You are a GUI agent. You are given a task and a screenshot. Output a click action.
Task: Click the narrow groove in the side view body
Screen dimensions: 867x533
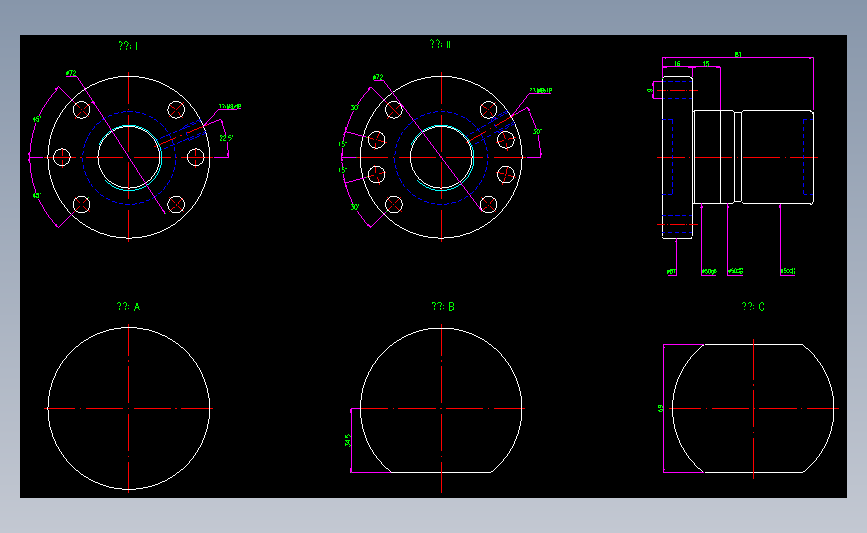pos(738,157)
